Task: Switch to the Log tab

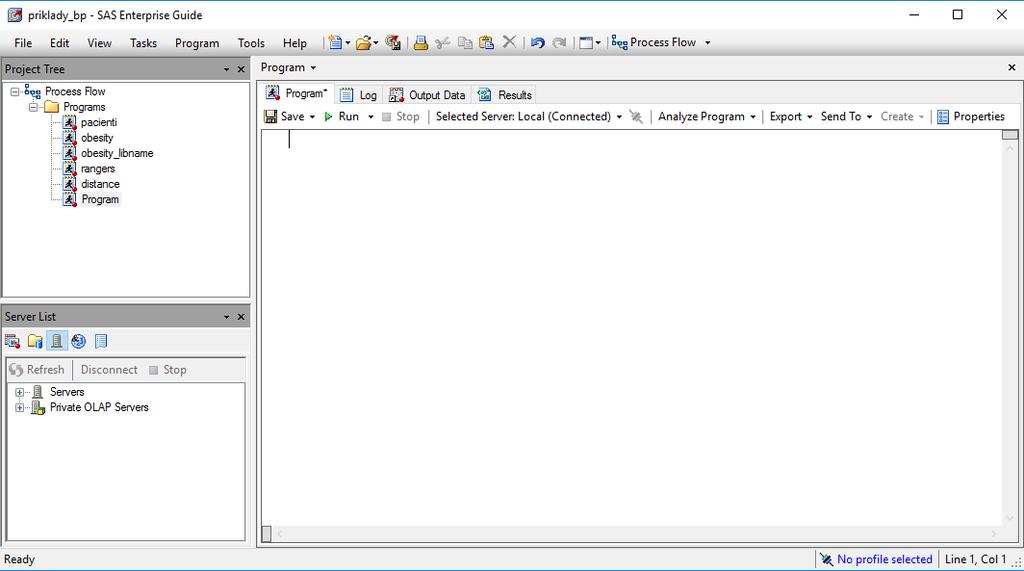Action: click(x=359, y=95)
